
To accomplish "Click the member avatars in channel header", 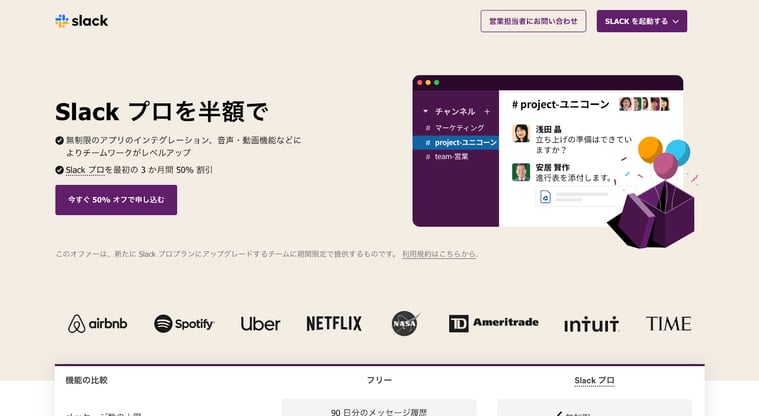I will [x=644, y=104].
